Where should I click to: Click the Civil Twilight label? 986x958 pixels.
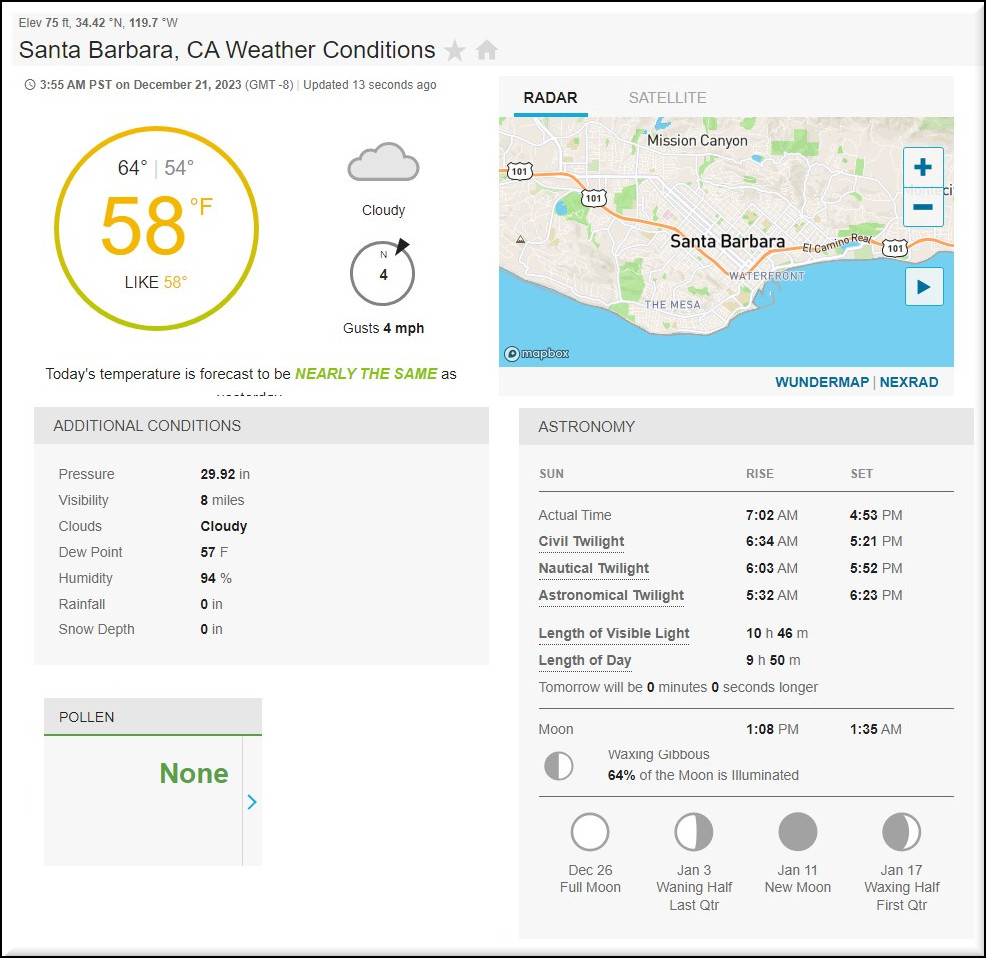581,542
